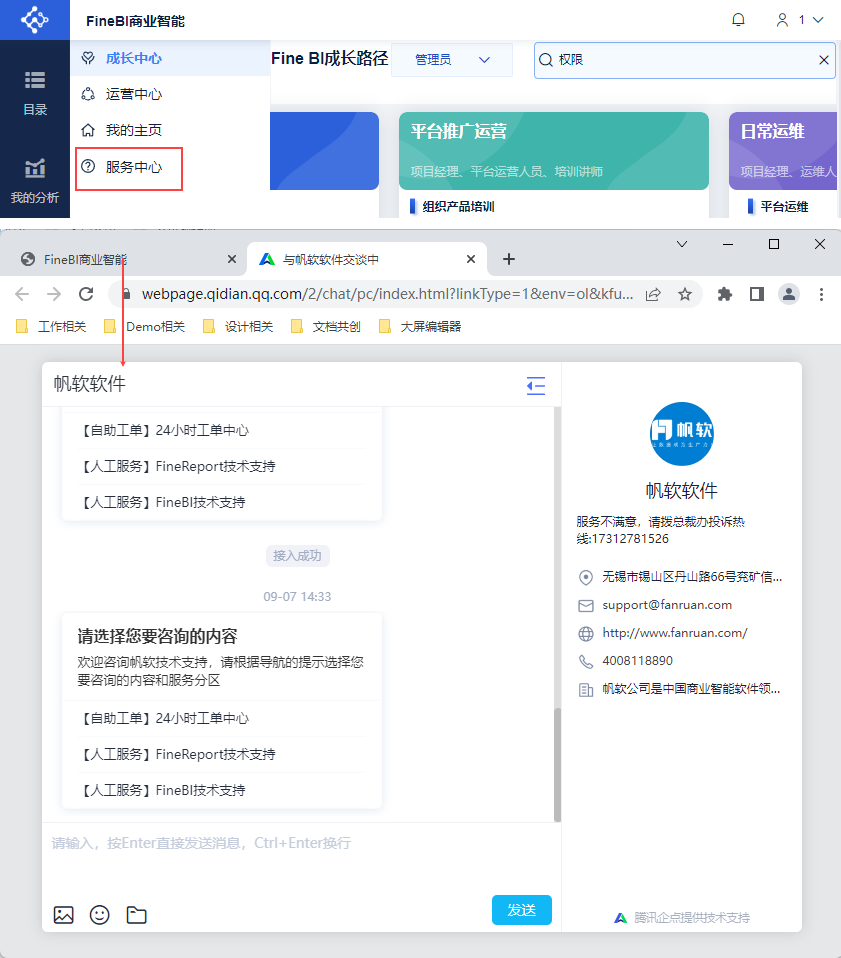This screenshot has height=958, width=841.
Task: Click phone number 4008118890
Action: (637, 661)
